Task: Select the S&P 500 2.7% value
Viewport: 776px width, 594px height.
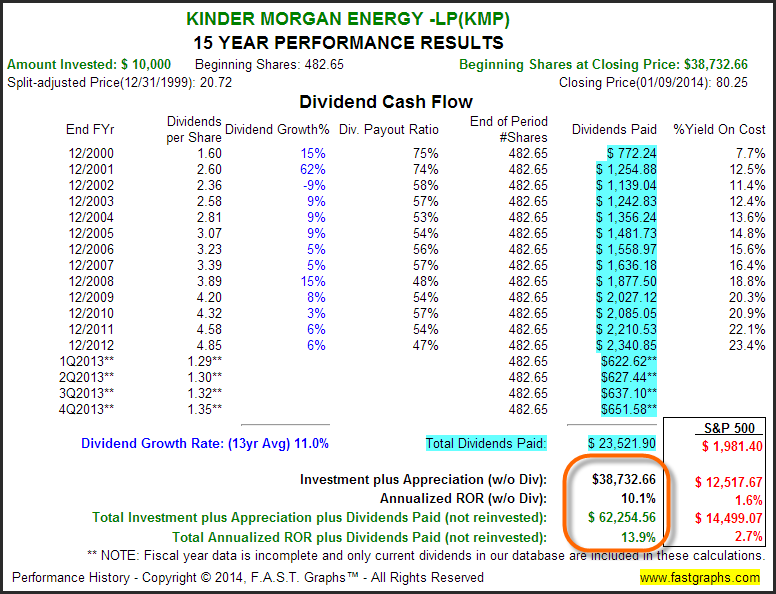Action: 748,536
